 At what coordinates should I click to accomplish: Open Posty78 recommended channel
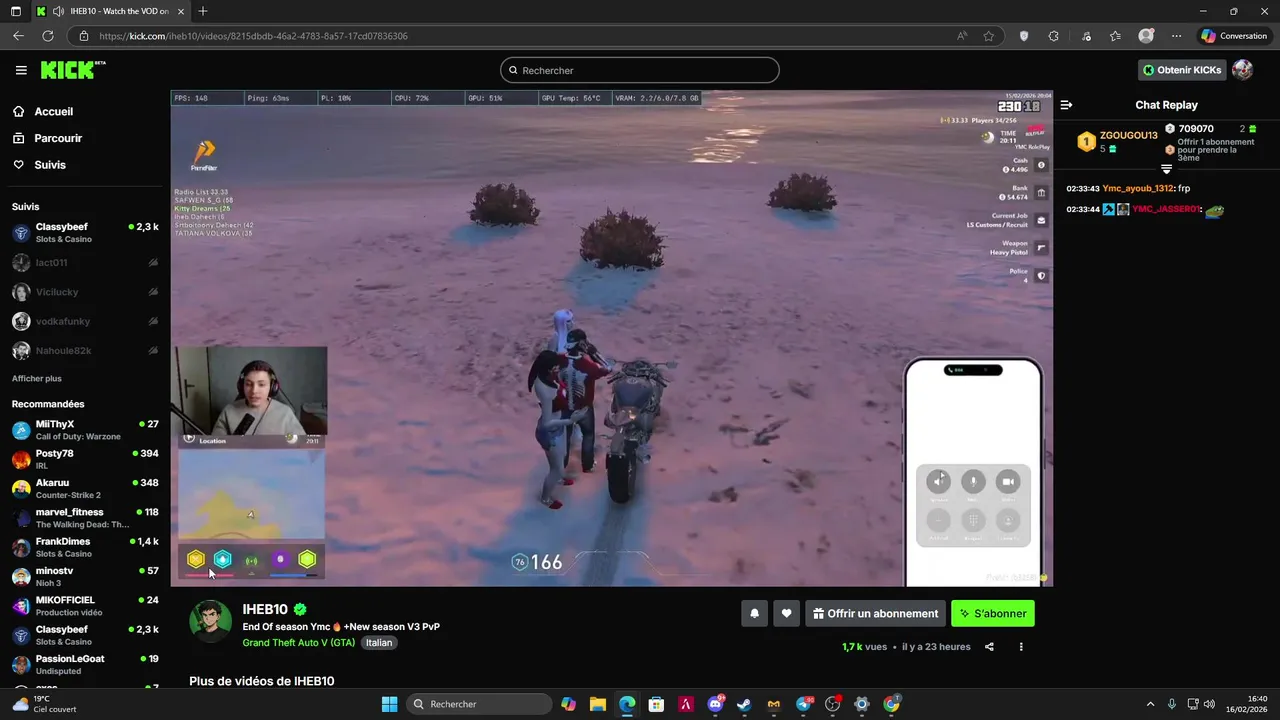pyautogui.click(x=85, y=459)
